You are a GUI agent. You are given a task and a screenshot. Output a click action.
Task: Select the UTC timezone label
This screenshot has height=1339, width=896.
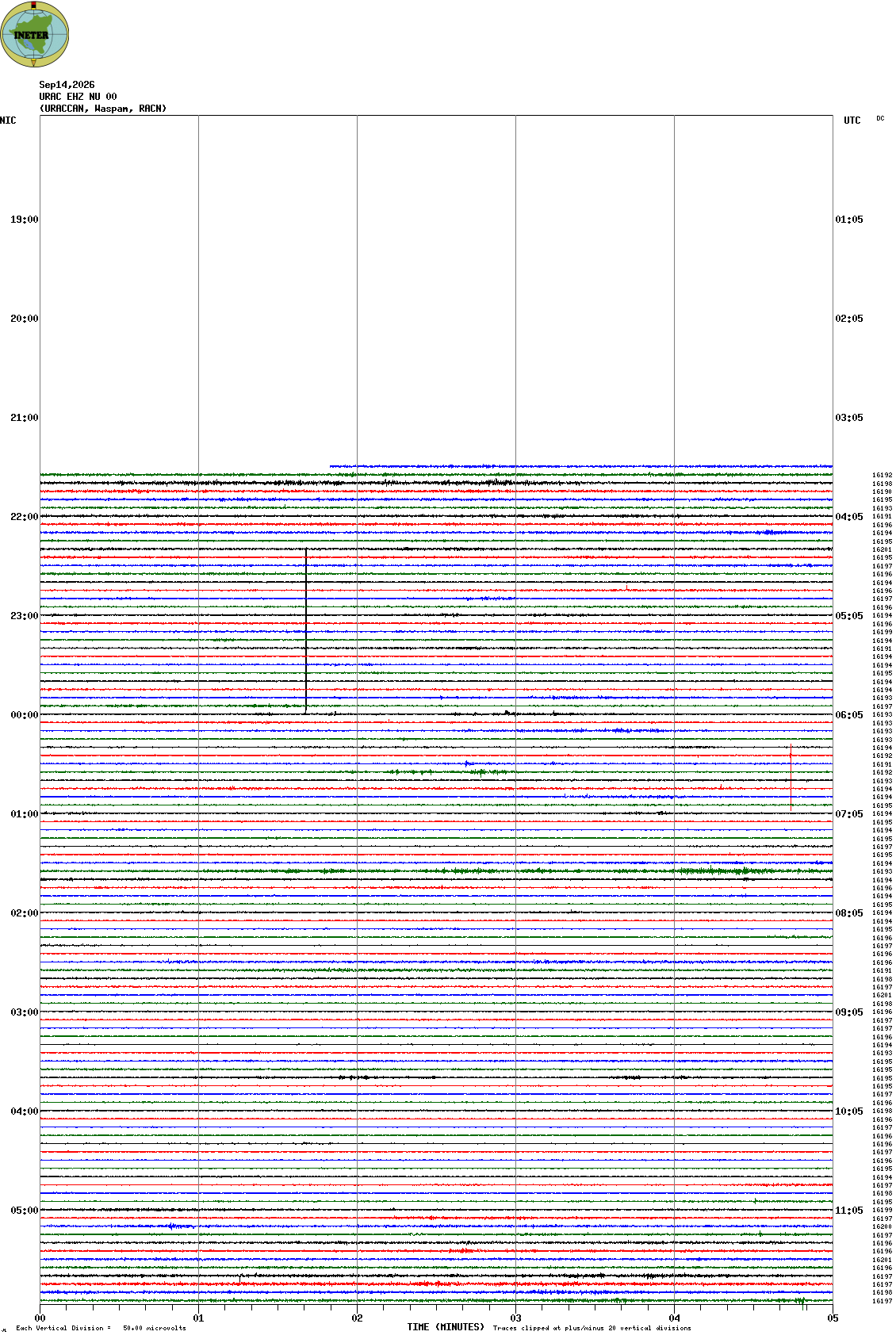pyautogui.click(x=852, y=121)
